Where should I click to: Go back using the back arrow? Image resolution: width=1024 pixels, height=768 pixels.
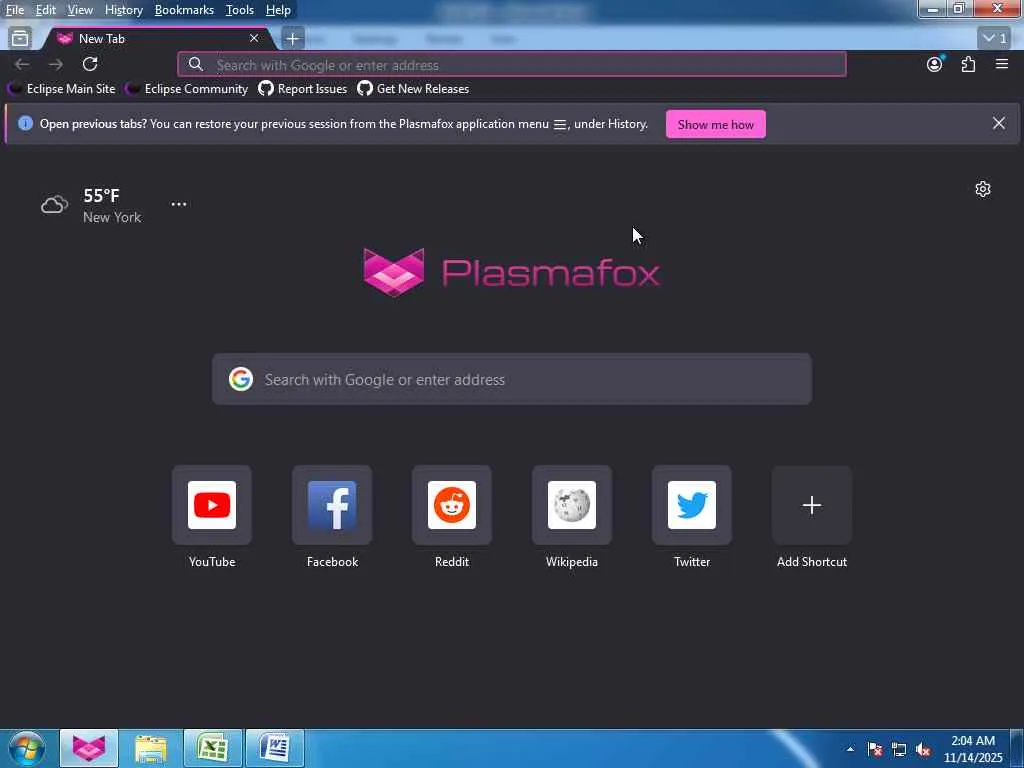[22, 64]
